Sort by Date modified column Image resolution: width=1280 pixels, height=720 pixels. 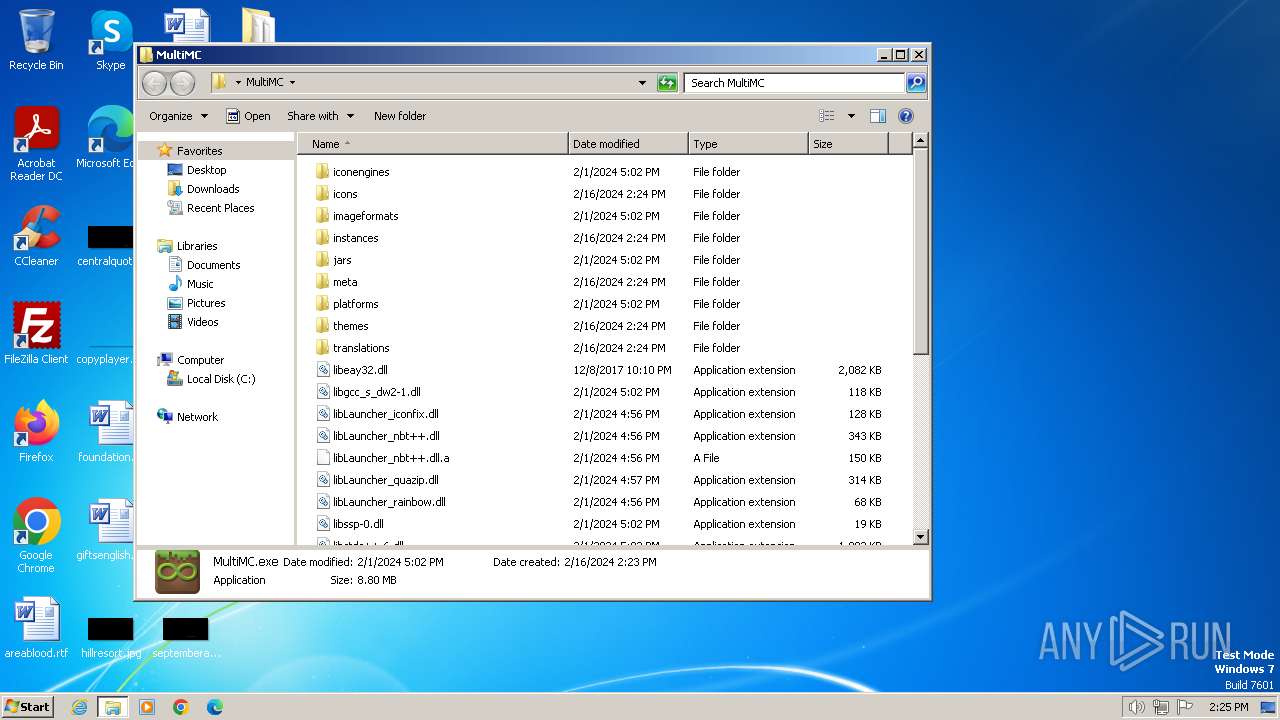coord(628,144)
